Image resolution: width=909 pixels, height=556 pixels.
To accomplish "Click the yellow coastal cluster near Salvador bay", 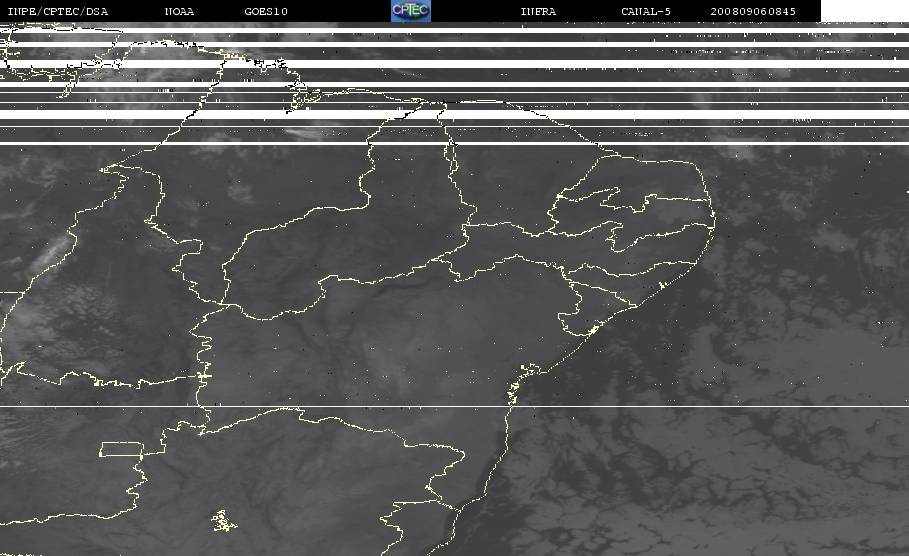I will [592, 330].
